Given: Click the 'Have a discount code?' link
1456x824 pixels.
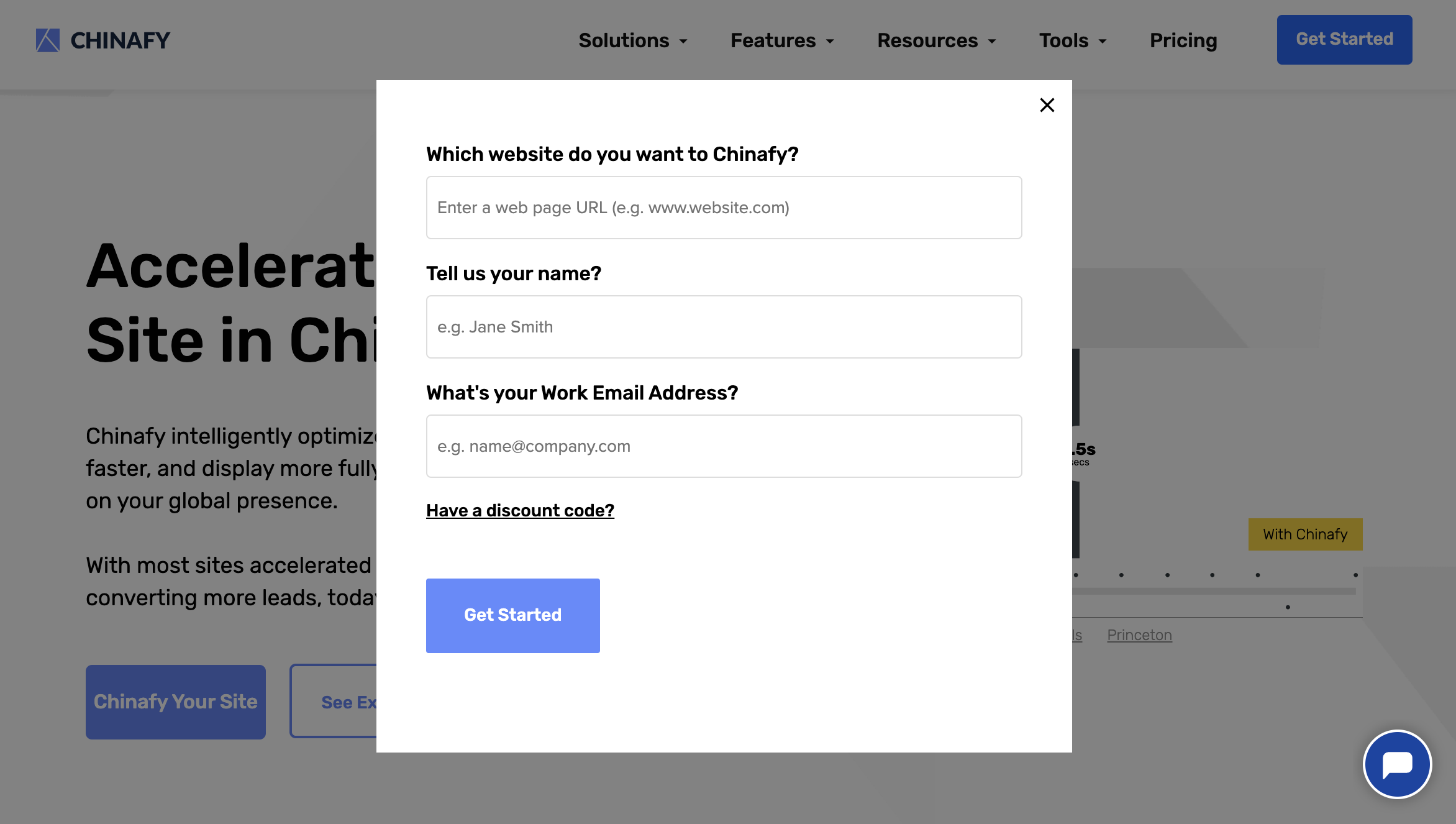Looking at the screenshot, I should pos(520,510).
